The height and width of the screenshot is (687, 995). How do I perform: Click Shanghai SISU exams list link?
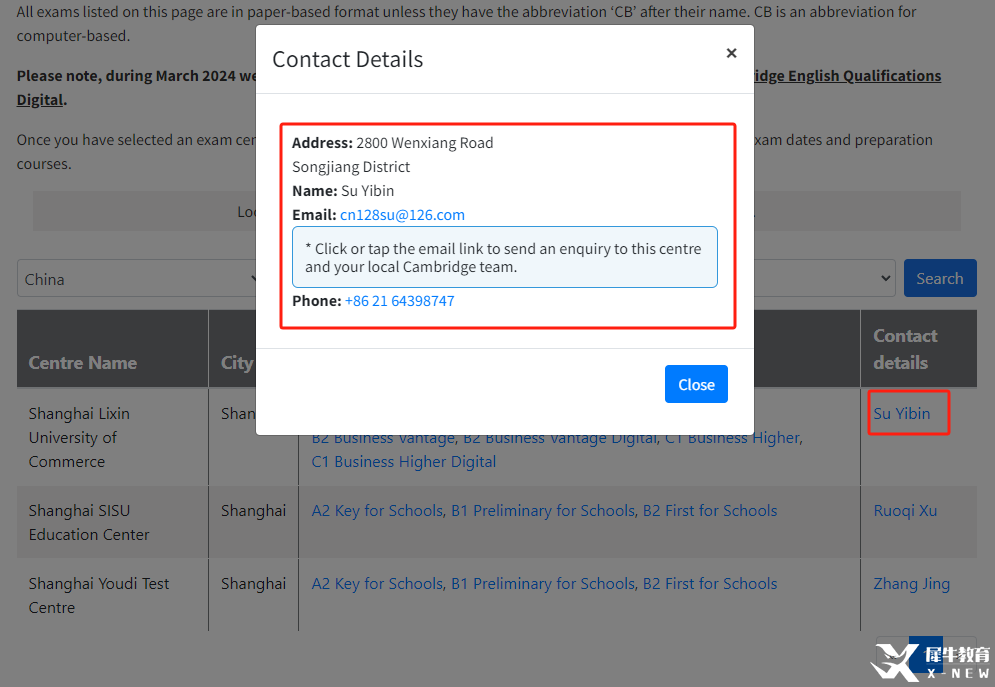(544, 511)
